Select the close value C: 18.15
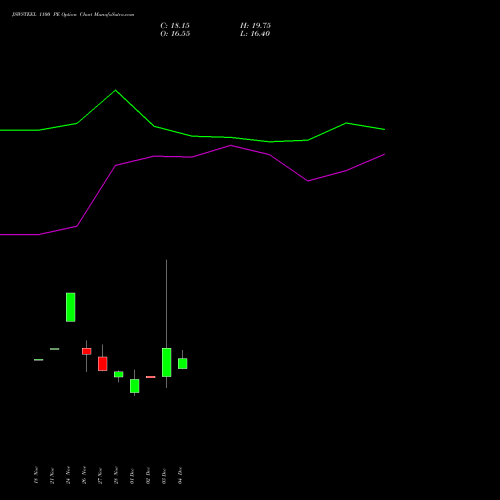 coord(175,26)
